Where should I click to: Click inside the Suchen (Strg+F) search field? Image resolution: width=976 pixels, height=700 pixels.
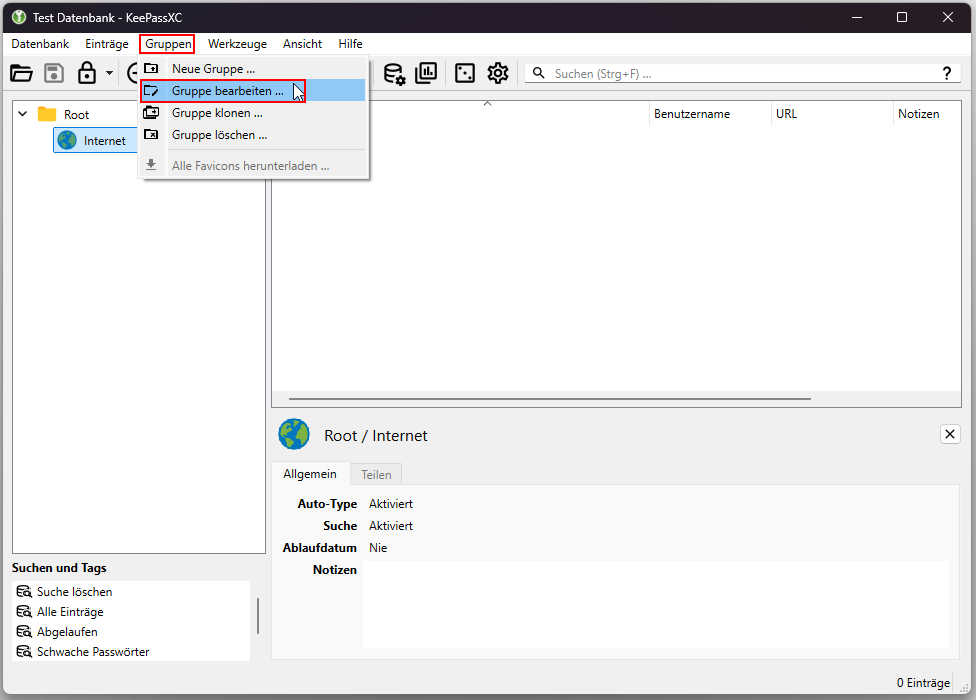pyautogui.click(x=741, y=73)
